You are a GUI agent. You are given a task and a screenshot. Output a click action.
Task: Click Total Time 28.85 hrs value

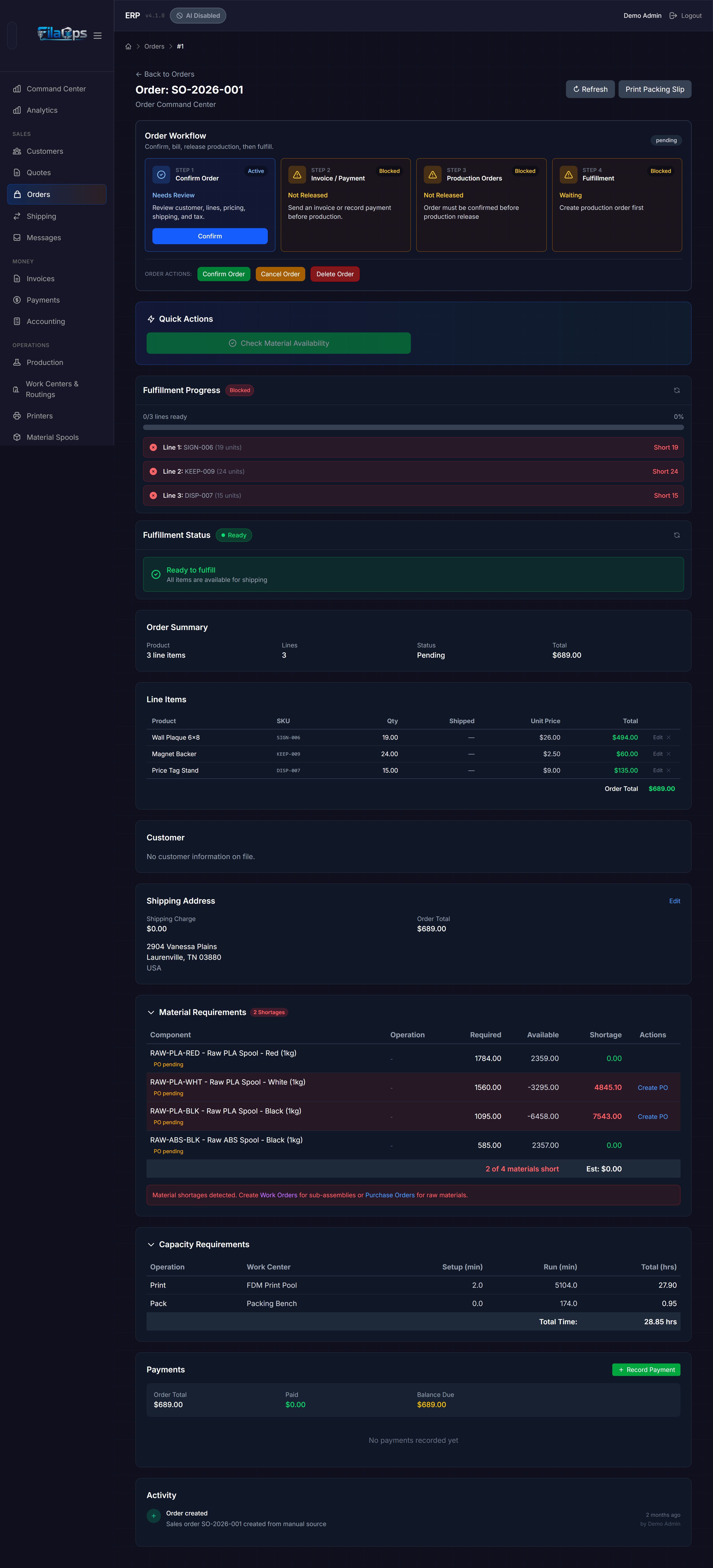pyautogui.click(x=661, y=1321)
